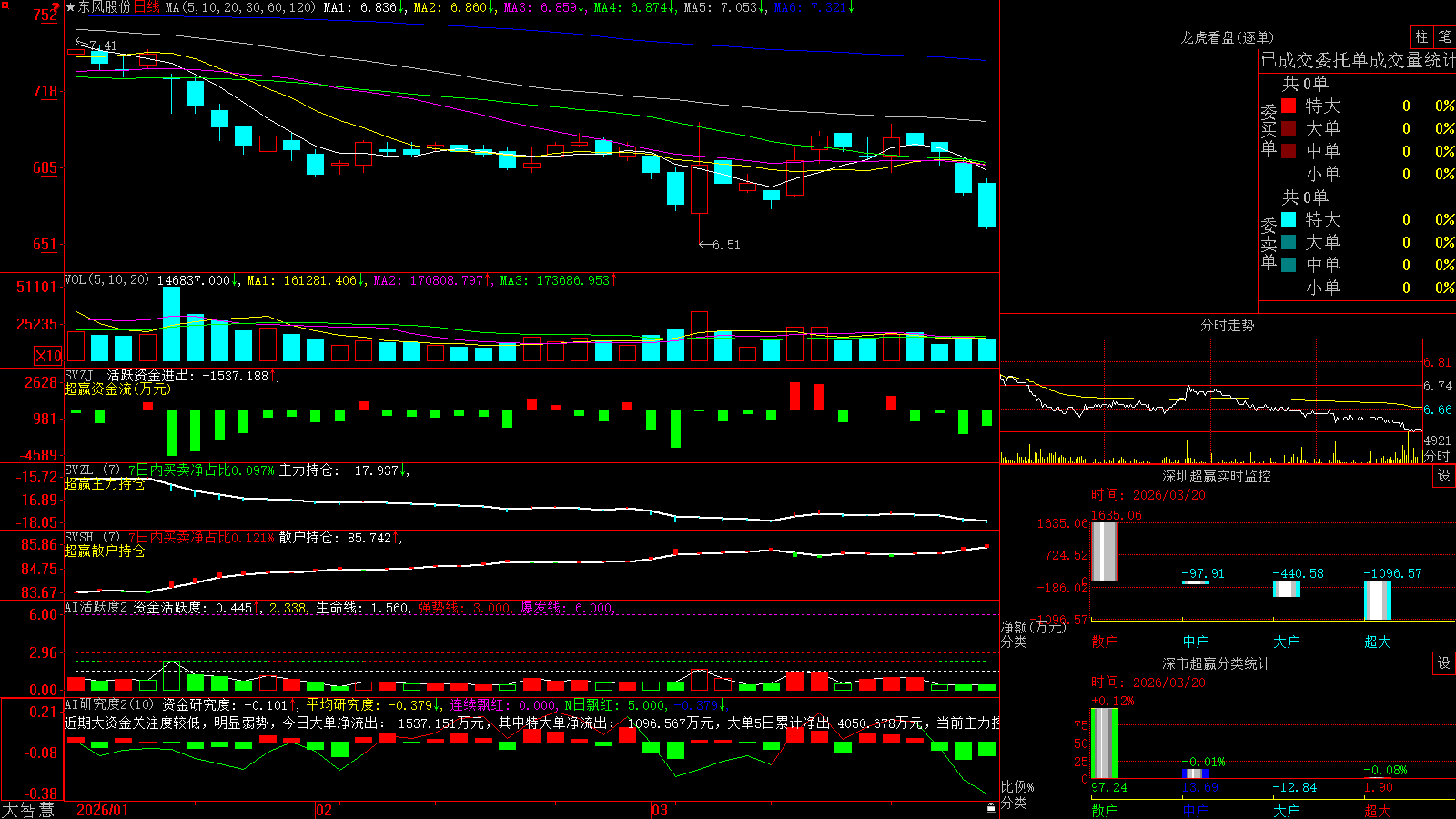This screenshot has width=1456, height=819.
Task: Click the 深圳超赢实时监控 panel title
Action: (x=1217, y=476)
